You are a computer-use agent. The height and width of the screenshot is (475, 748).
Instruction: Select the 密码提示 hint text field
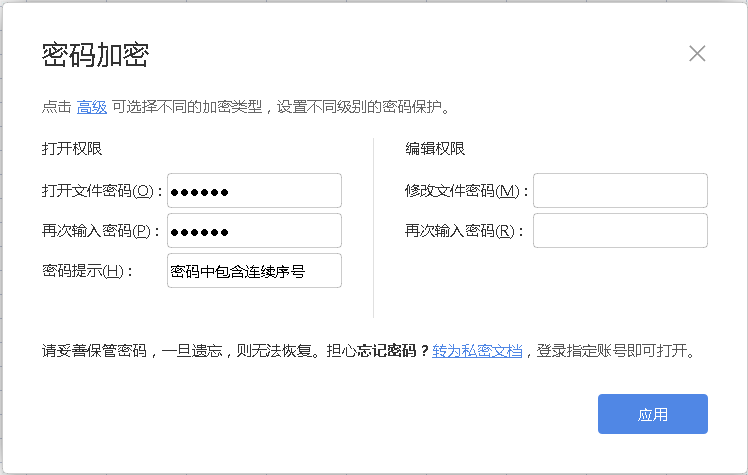[x=254, y=271]
